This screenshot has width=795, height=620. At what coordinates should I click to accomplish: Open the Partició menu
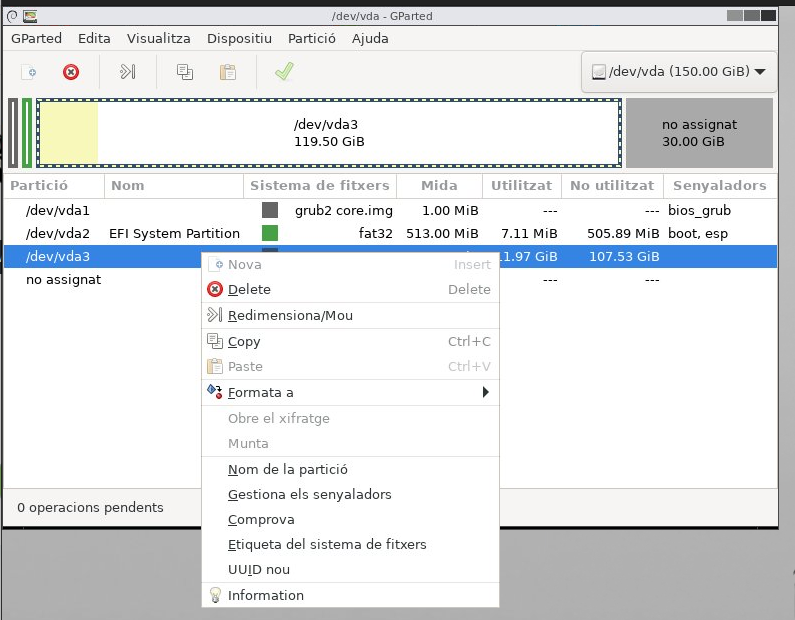click(311, 38)
